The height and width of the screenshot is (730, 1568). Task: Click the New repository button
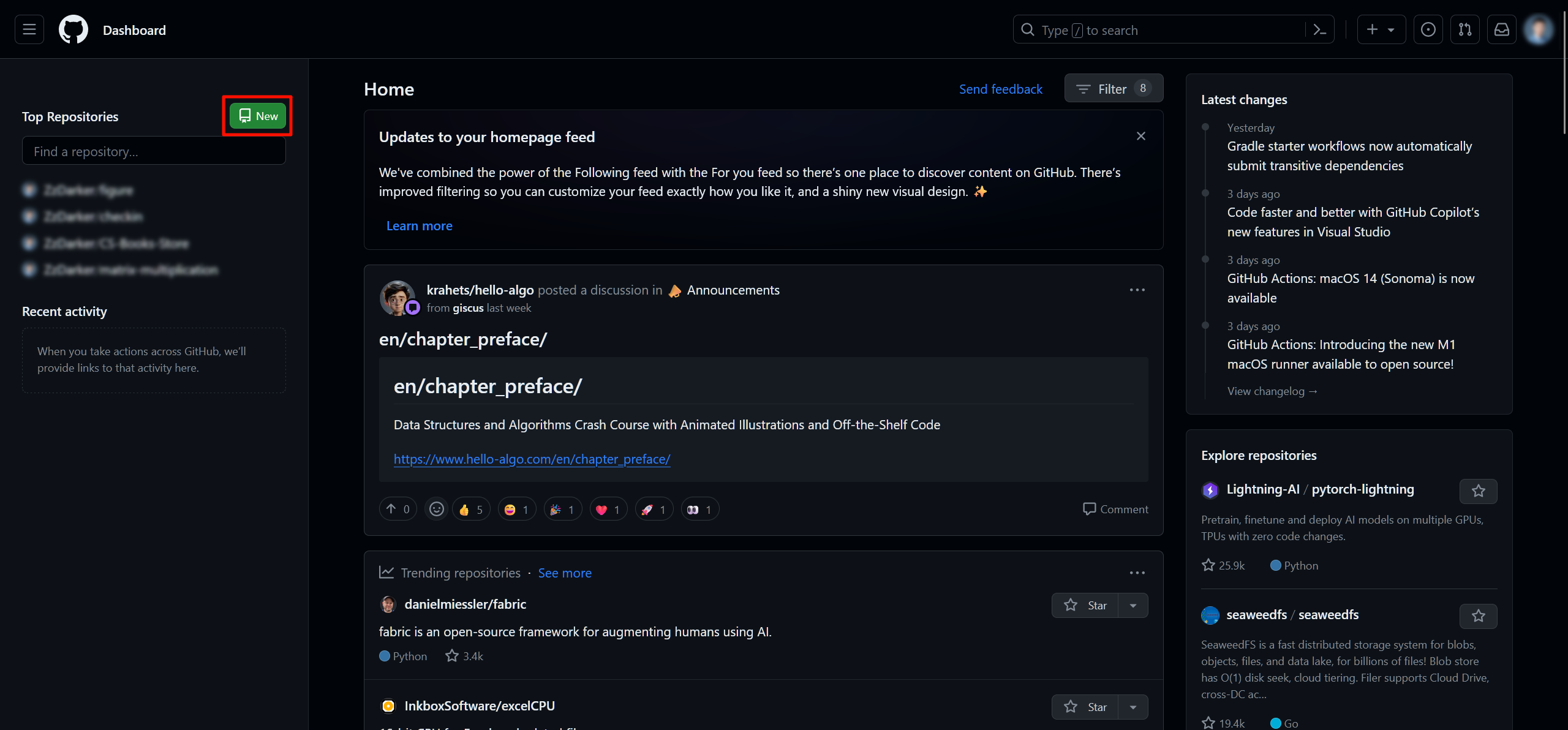(x=257, y=115)
